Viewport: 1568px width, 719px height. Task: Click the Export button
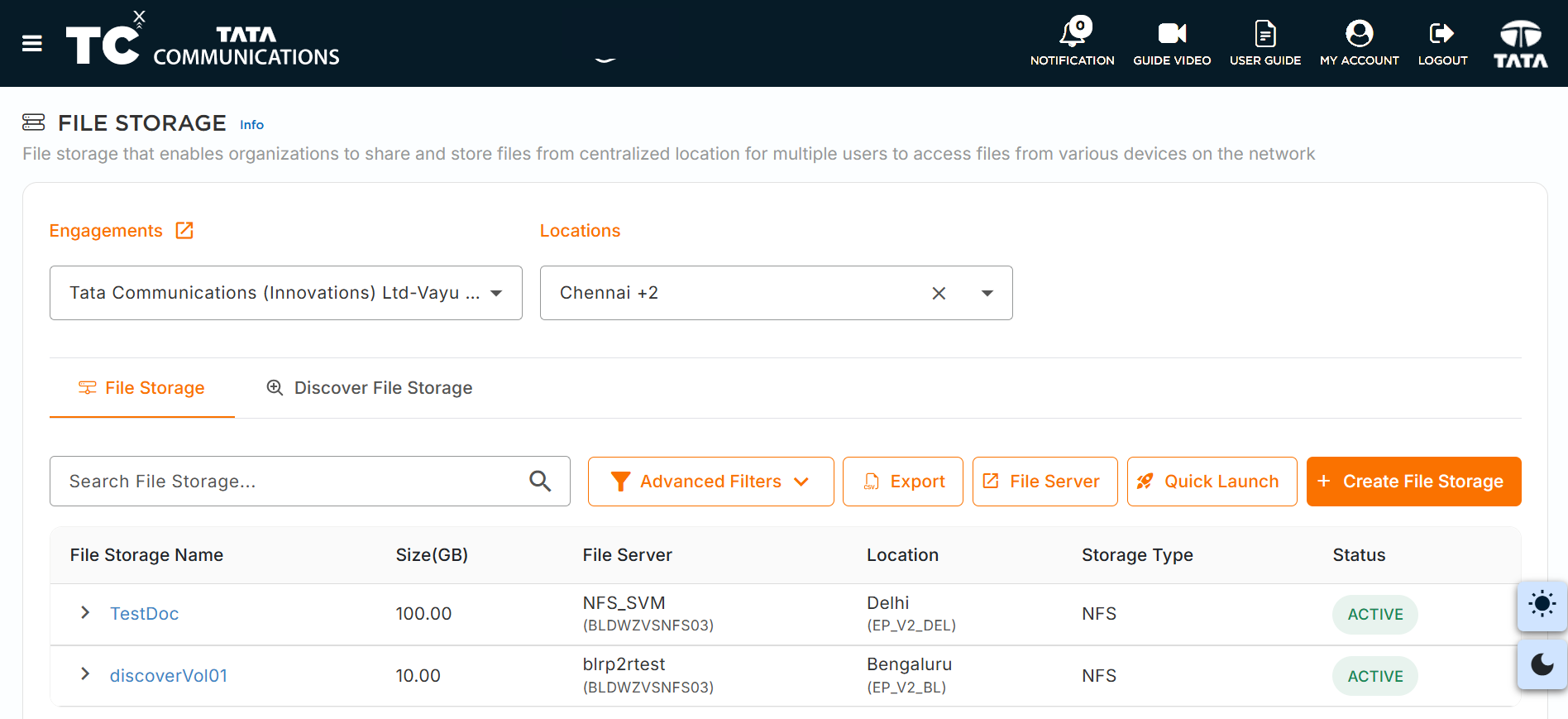903,482
